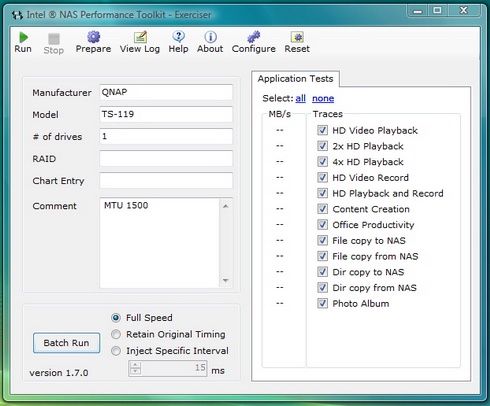The width and height of the screenshot is (490, 406).
Task: Click the Batch Run button
Action: [x=66, y=343]
